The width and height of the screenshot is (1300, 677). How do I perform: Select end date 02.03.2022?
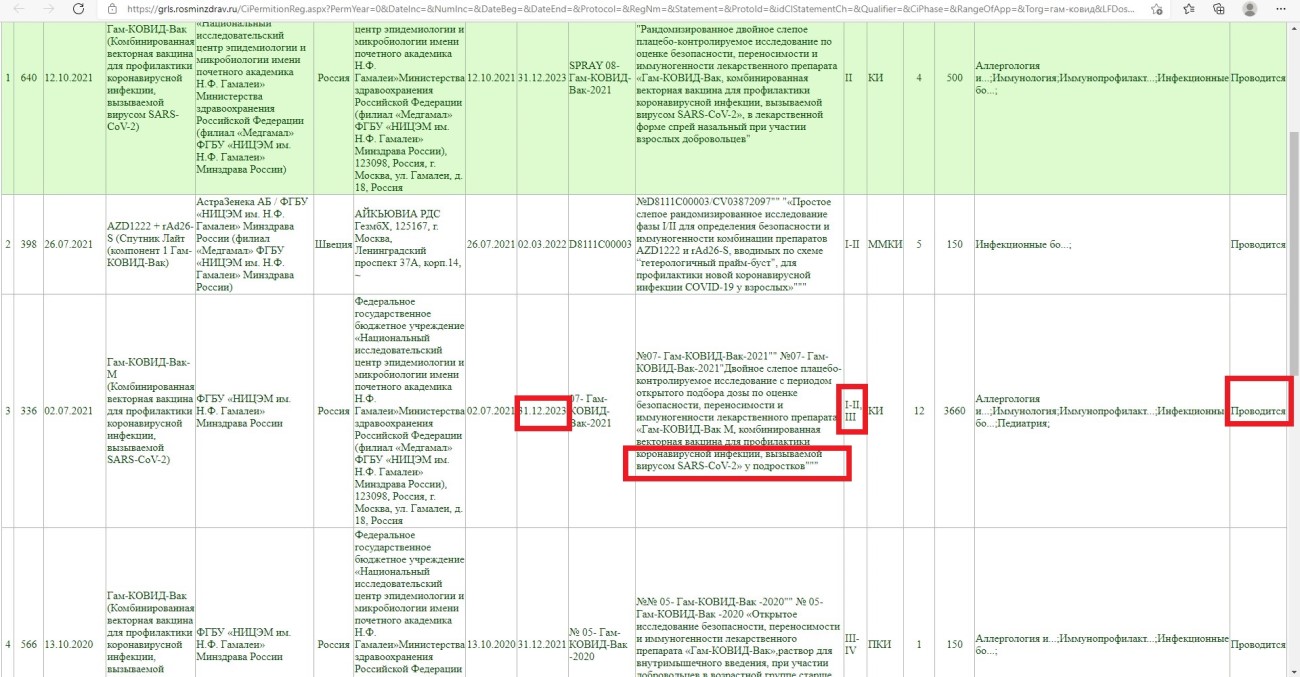click(x=541, y=244)
